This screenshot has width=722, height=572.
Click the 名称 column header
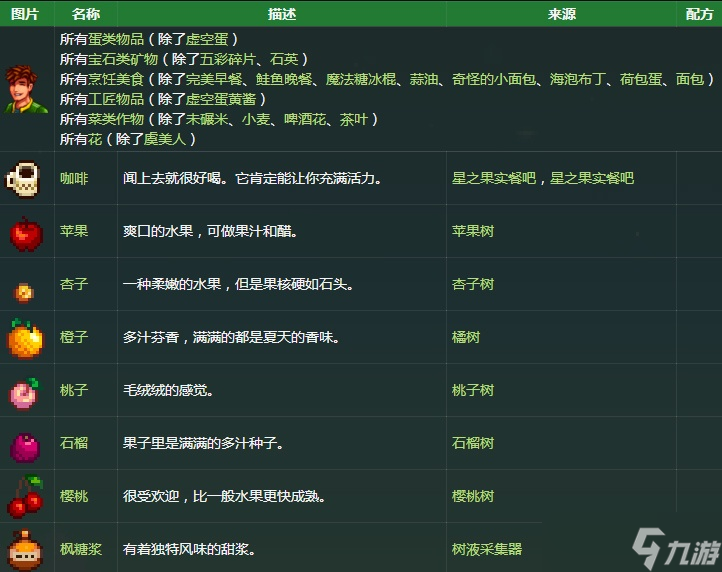(86, 14)
